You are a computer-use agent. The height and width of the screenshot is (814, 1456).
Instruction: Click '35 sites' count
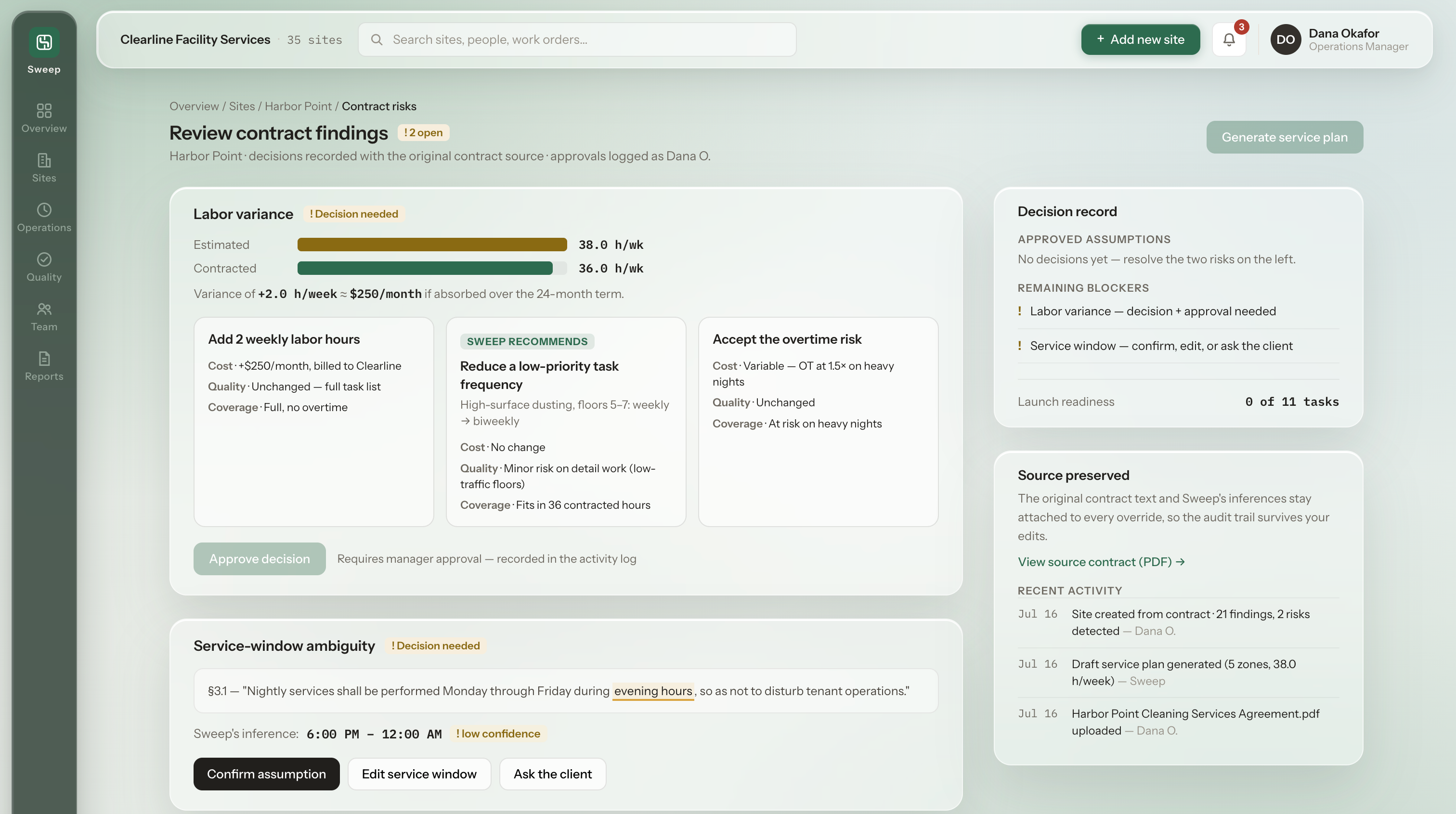pyautogui.click(x=314, y=39)
